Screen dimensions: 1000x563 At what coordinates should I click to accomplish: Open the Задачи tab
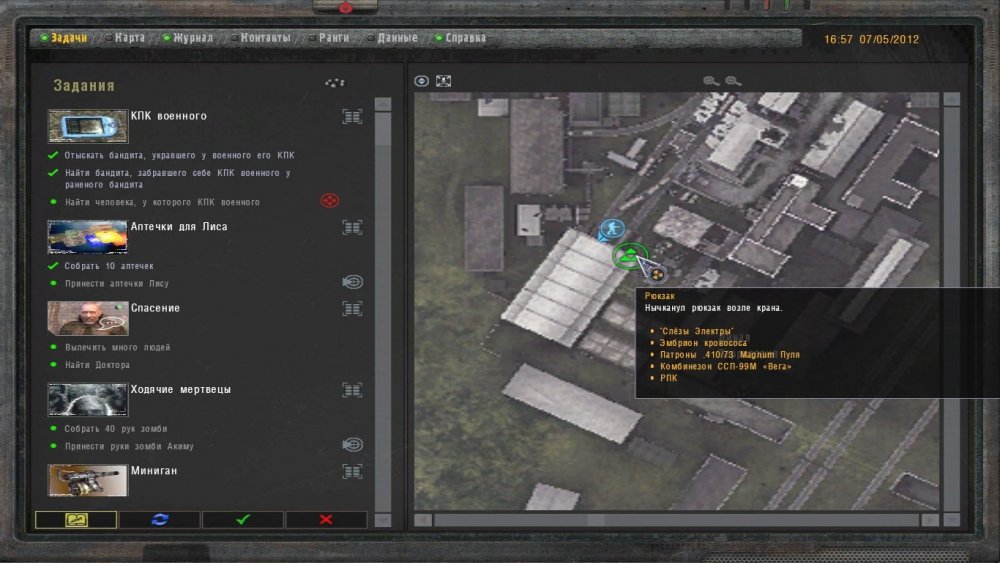coord(63,38)
